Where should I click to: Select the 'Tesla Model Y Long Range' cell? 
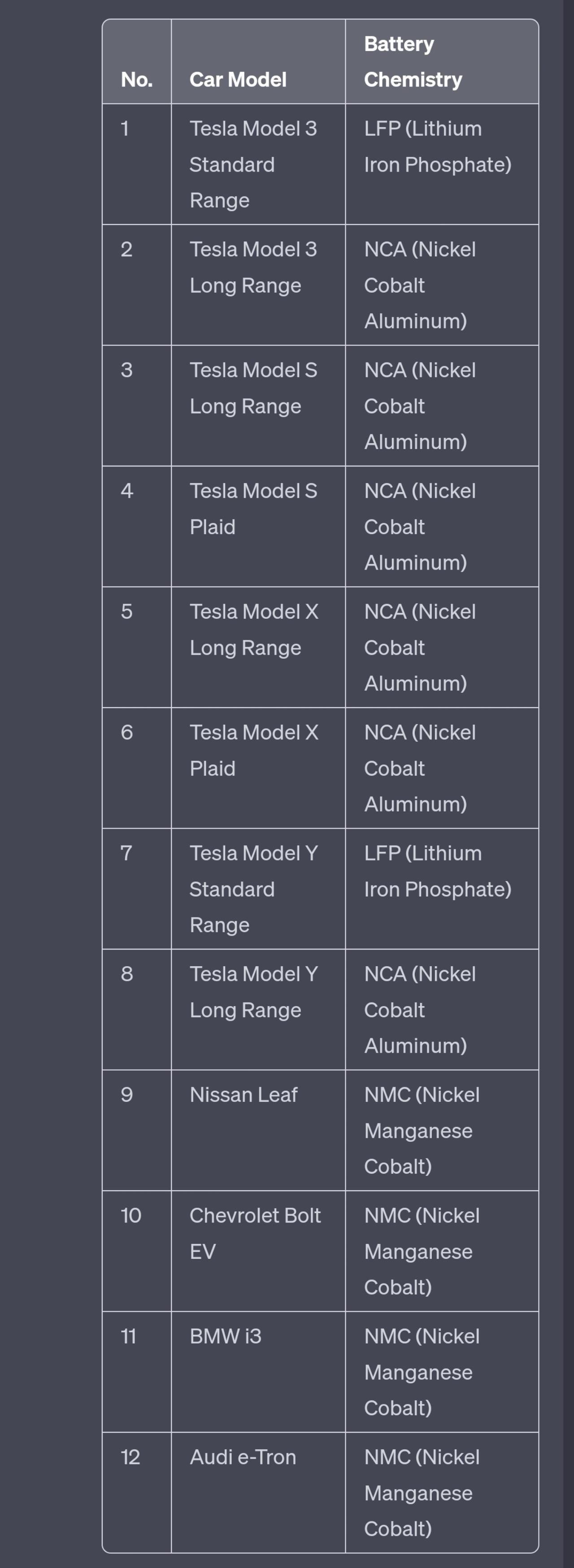[x=253, y=992]
